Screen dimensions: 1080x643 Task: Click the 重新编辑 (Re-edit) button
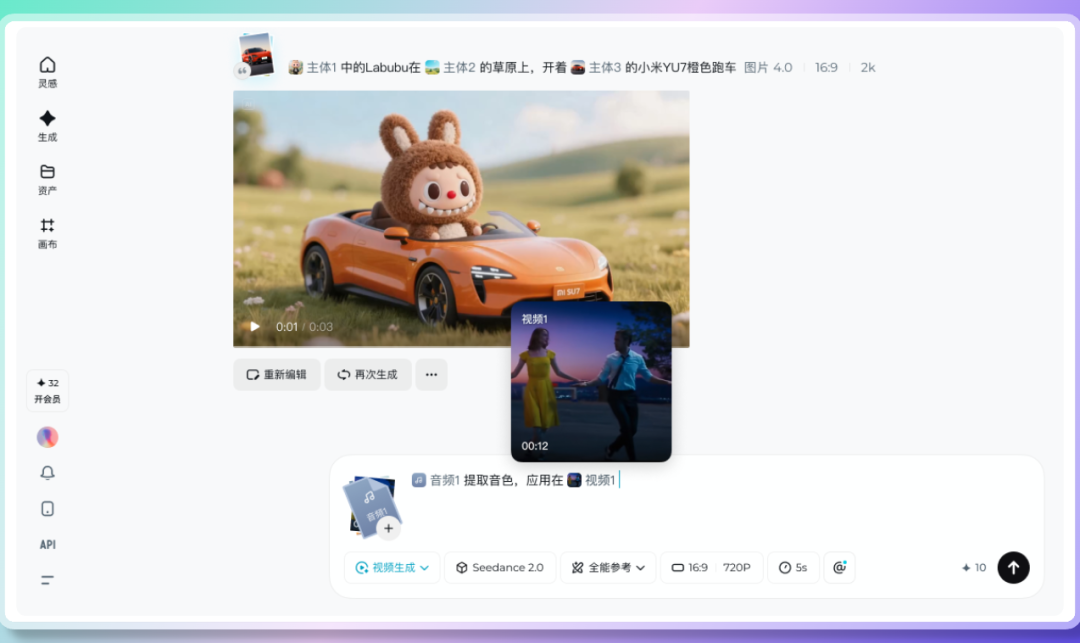click(276, 374)
